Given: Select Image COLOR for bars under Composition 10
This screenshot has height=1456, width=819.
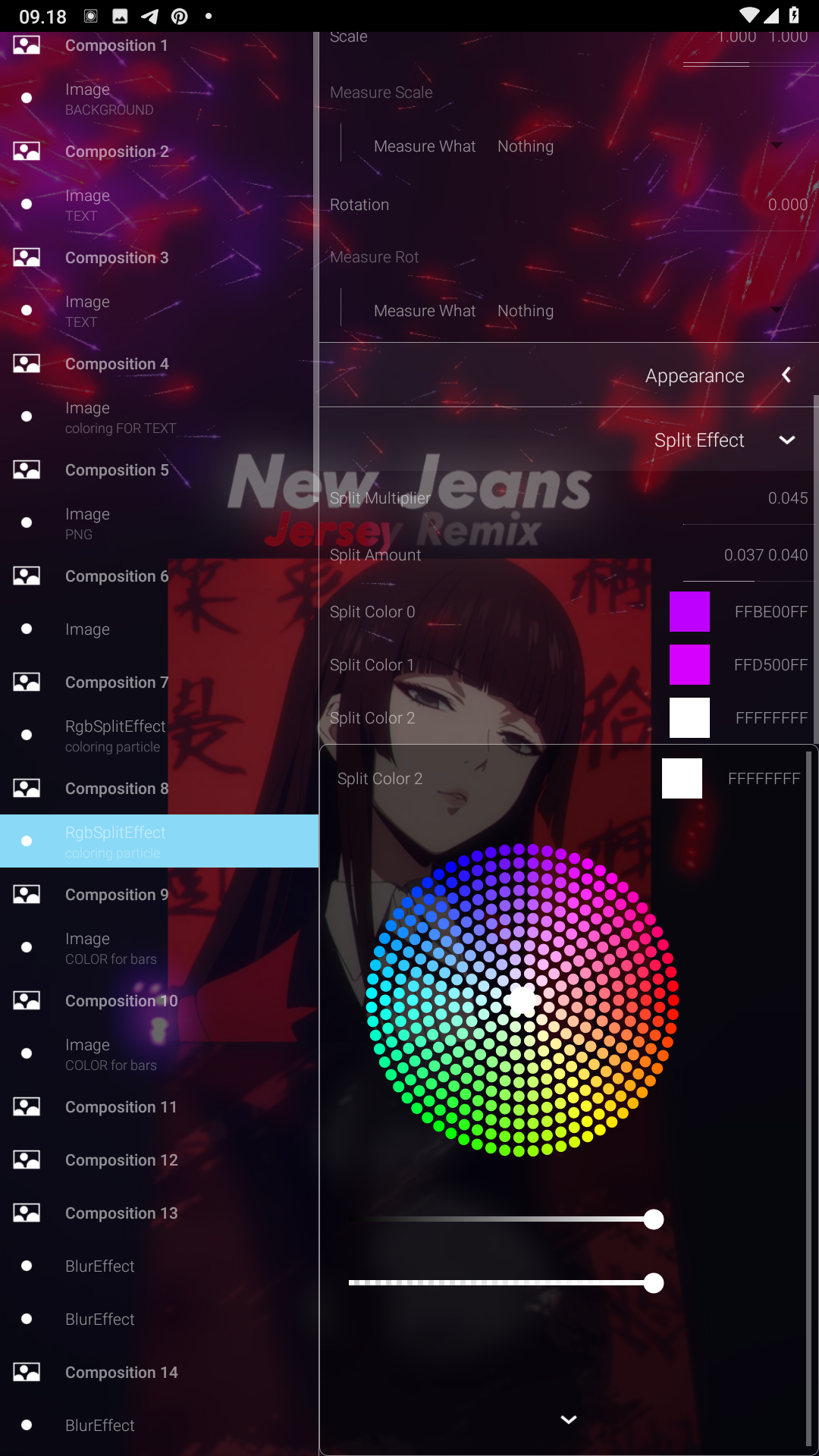Looking at the screenshot, I should (159, 1054).
